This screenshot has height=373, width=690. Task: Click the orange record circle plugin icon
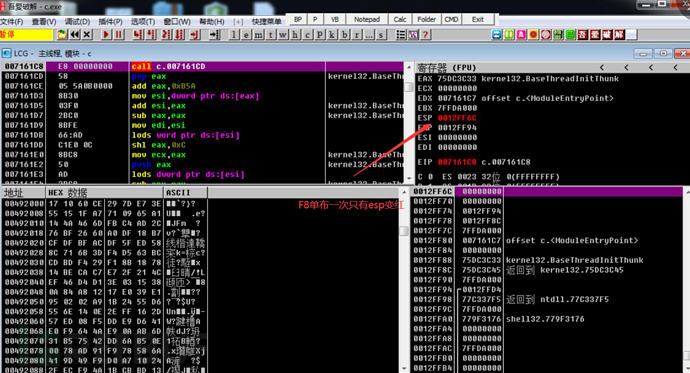[x=533, y=34]
